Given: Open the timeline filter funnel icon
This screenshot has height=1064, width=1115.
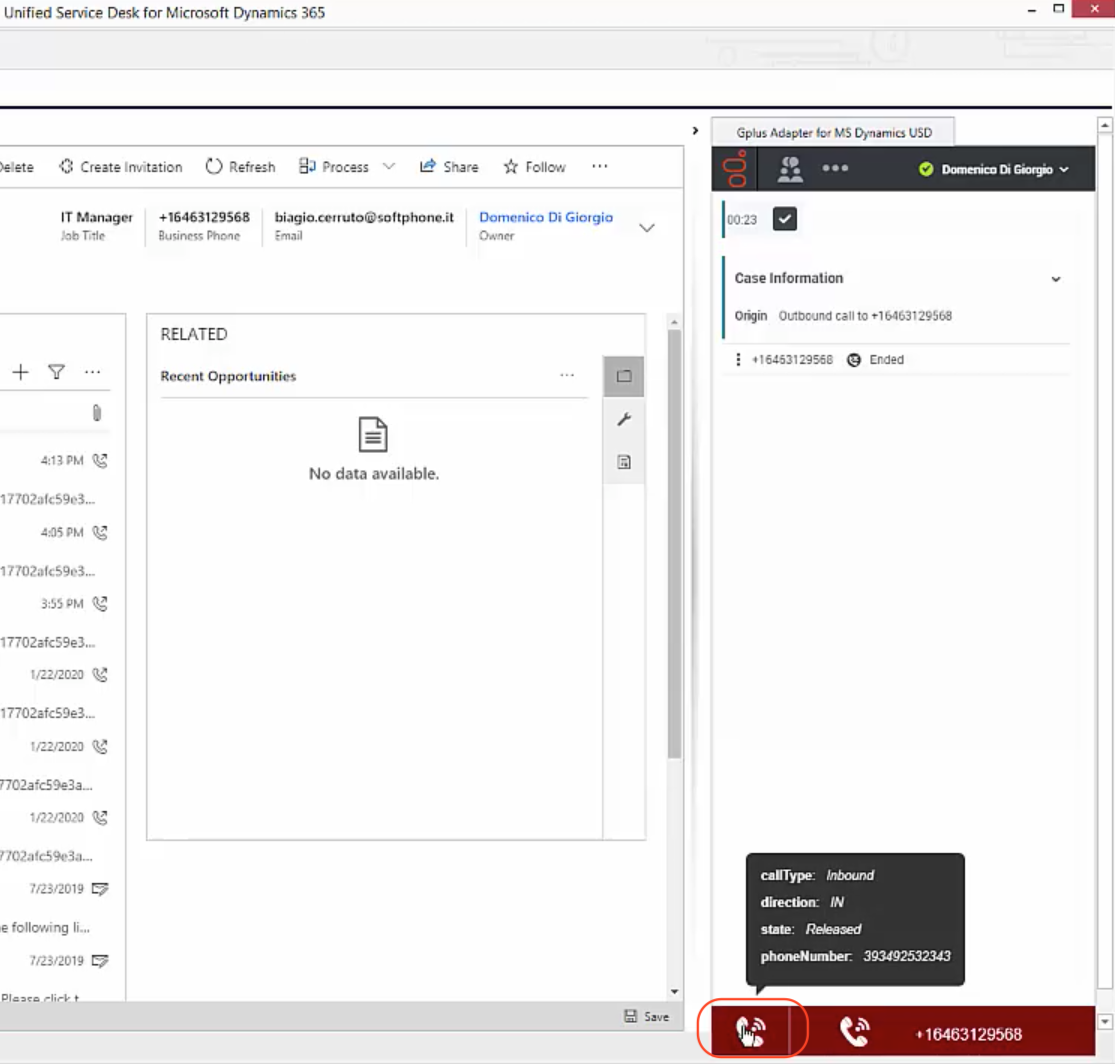Looking at the screenshot, I should 56,371.
